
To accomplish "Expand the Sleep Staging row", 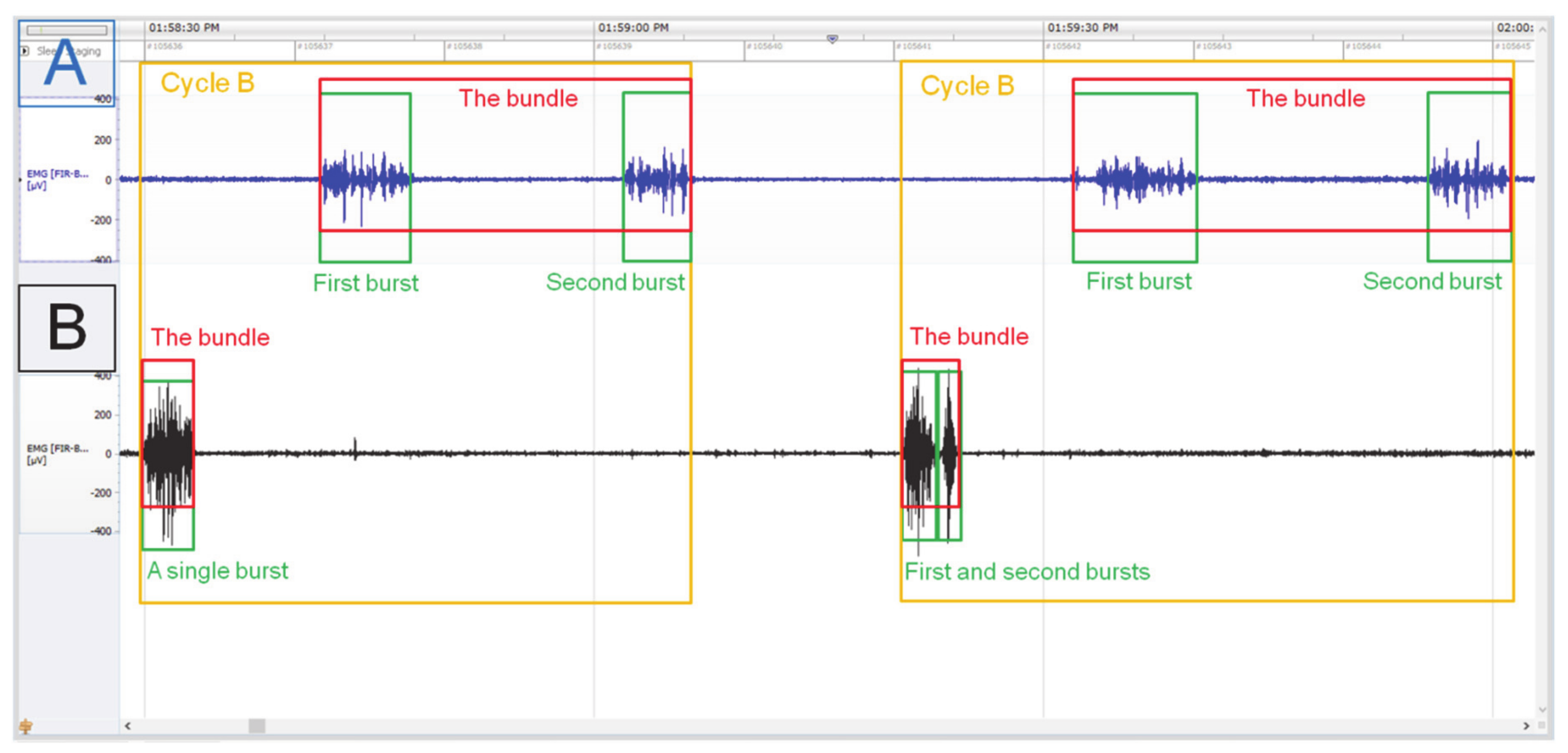I will [25, 51].
